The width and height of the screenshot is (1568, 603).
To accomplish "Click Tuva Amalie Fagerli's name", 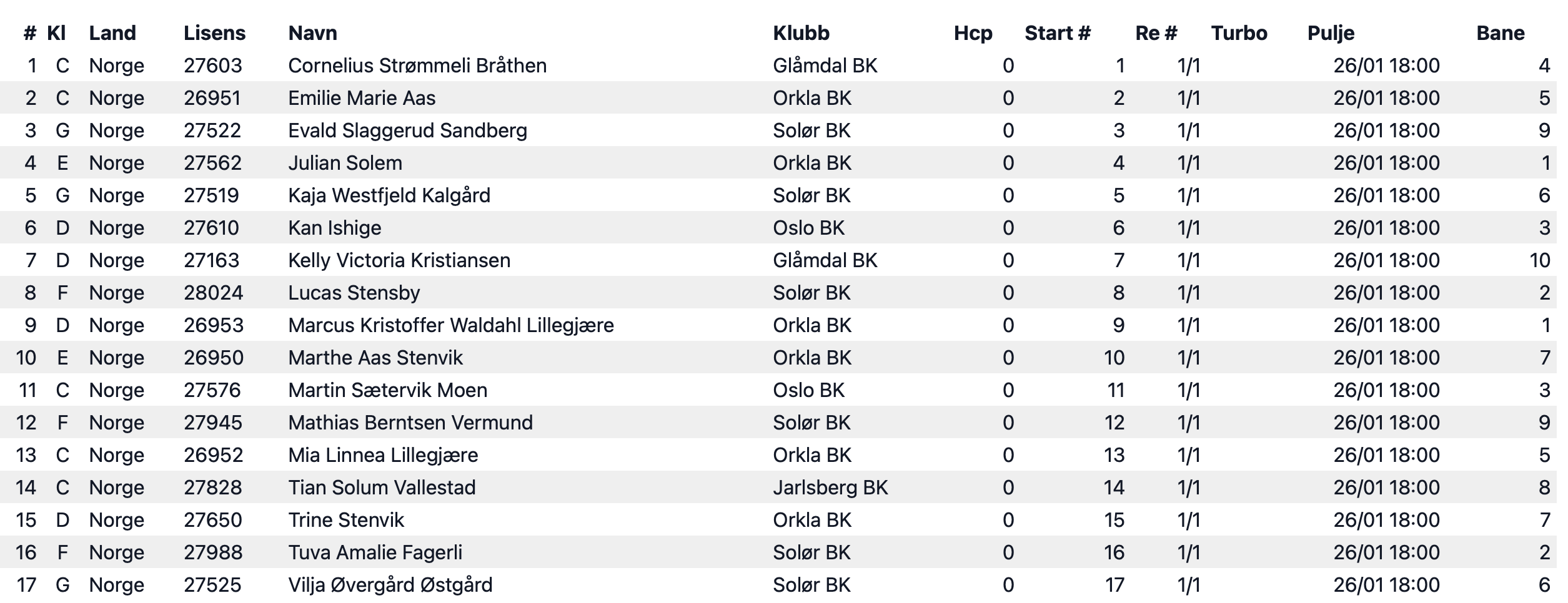I will (x=375, y=552).
